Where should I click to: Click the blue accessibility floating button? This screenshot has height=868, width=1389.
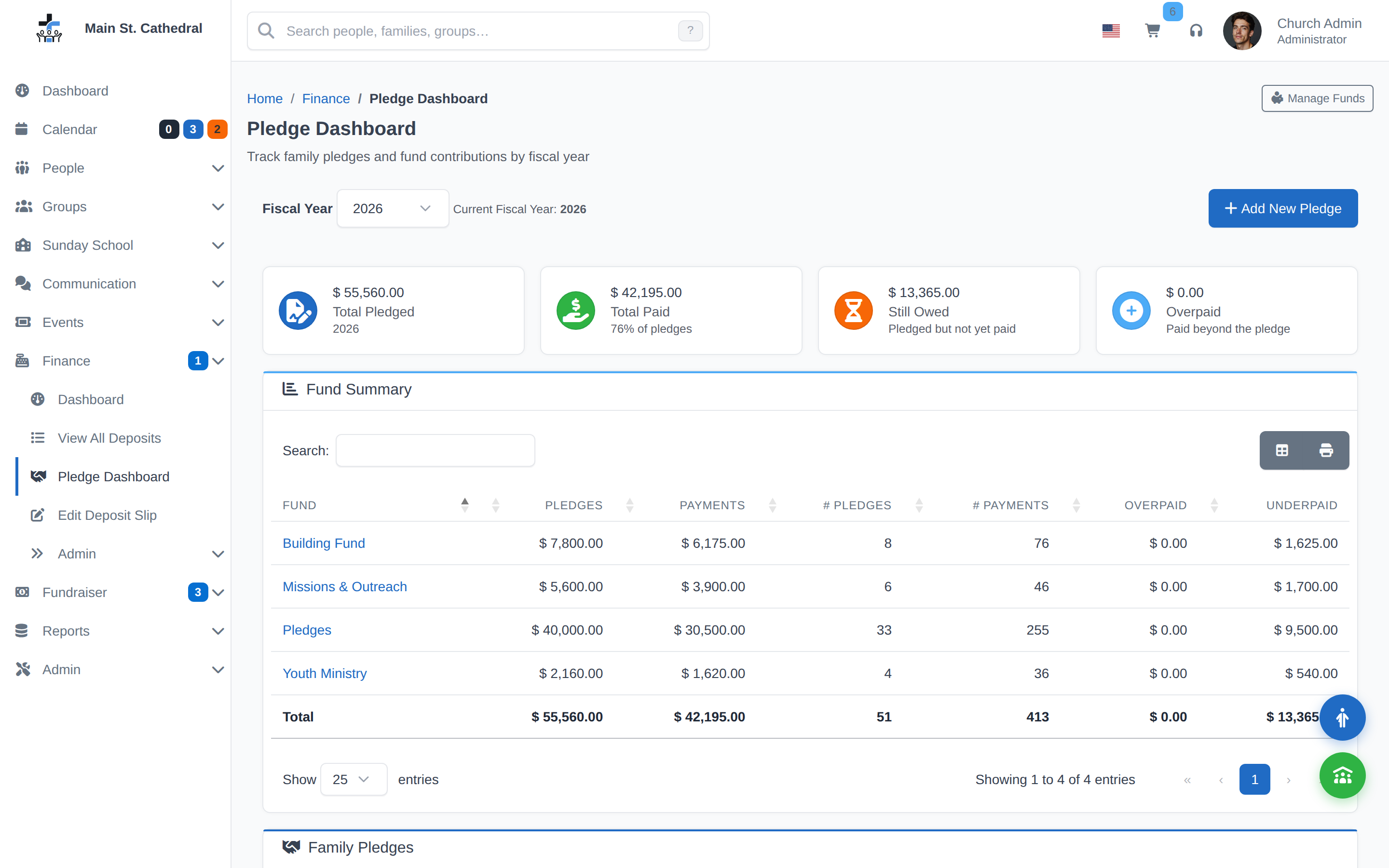[x=1342, y=718]
